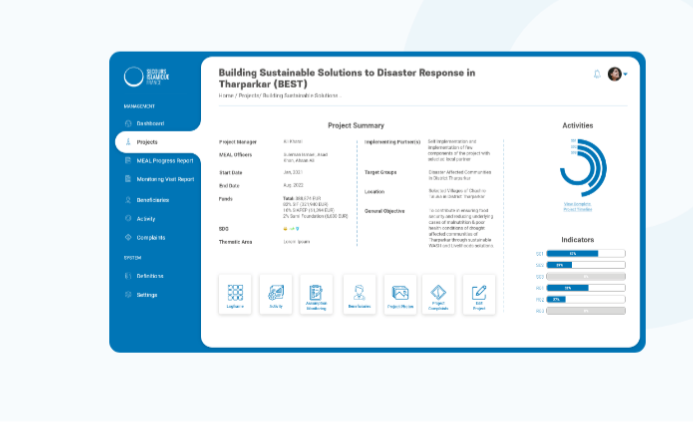Open the Activity tile icon
Viewport: 693px width, 425px height.
coord(276,293)
